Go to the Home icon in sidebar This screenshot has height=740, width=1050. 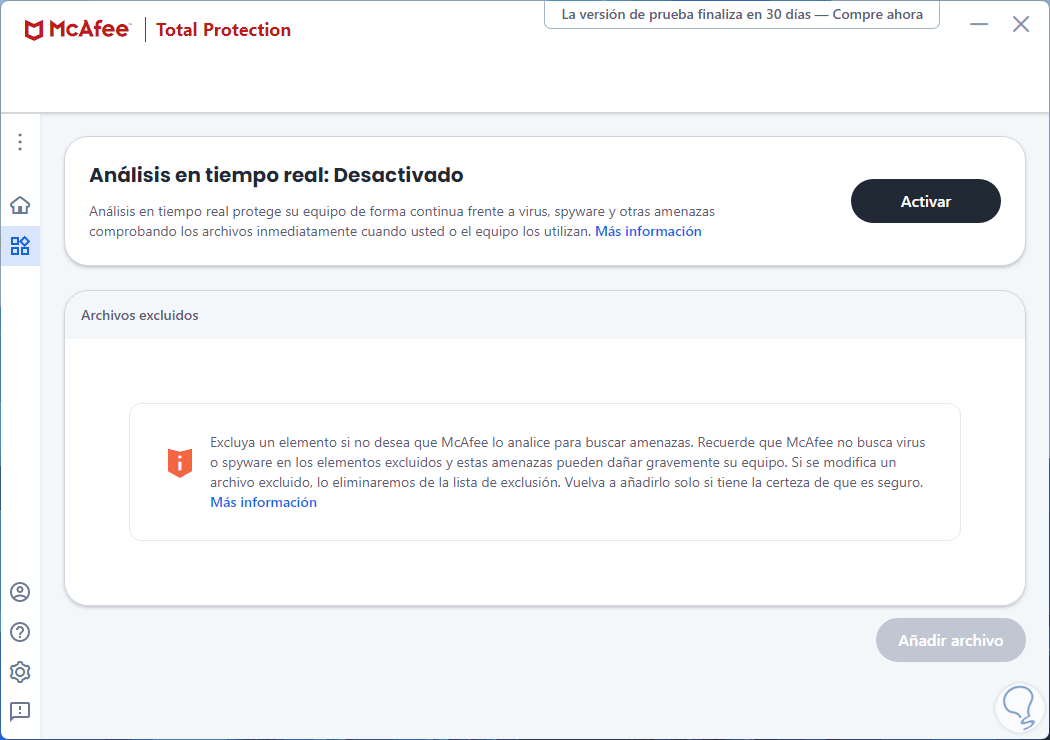point(20,205)
